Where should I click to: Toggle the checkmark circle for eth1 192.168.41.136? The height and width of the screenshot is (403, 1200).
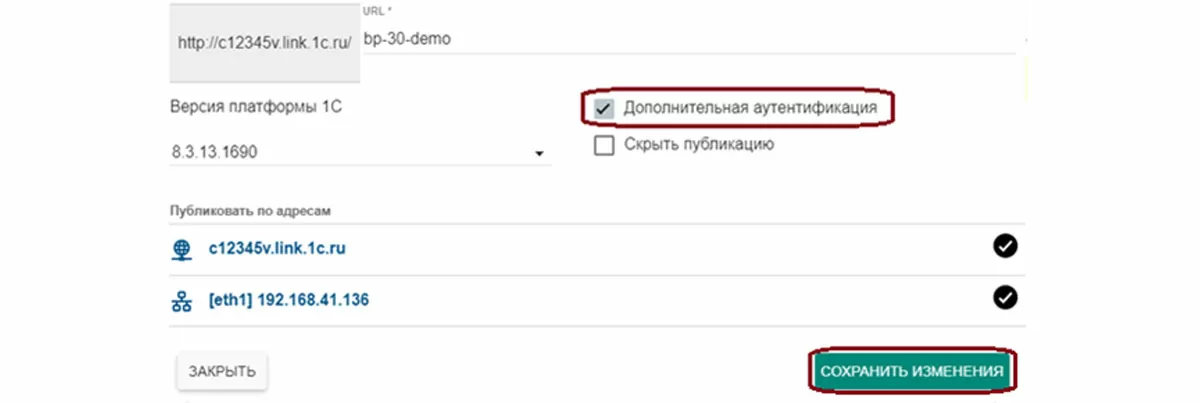tap(1005, 297)
